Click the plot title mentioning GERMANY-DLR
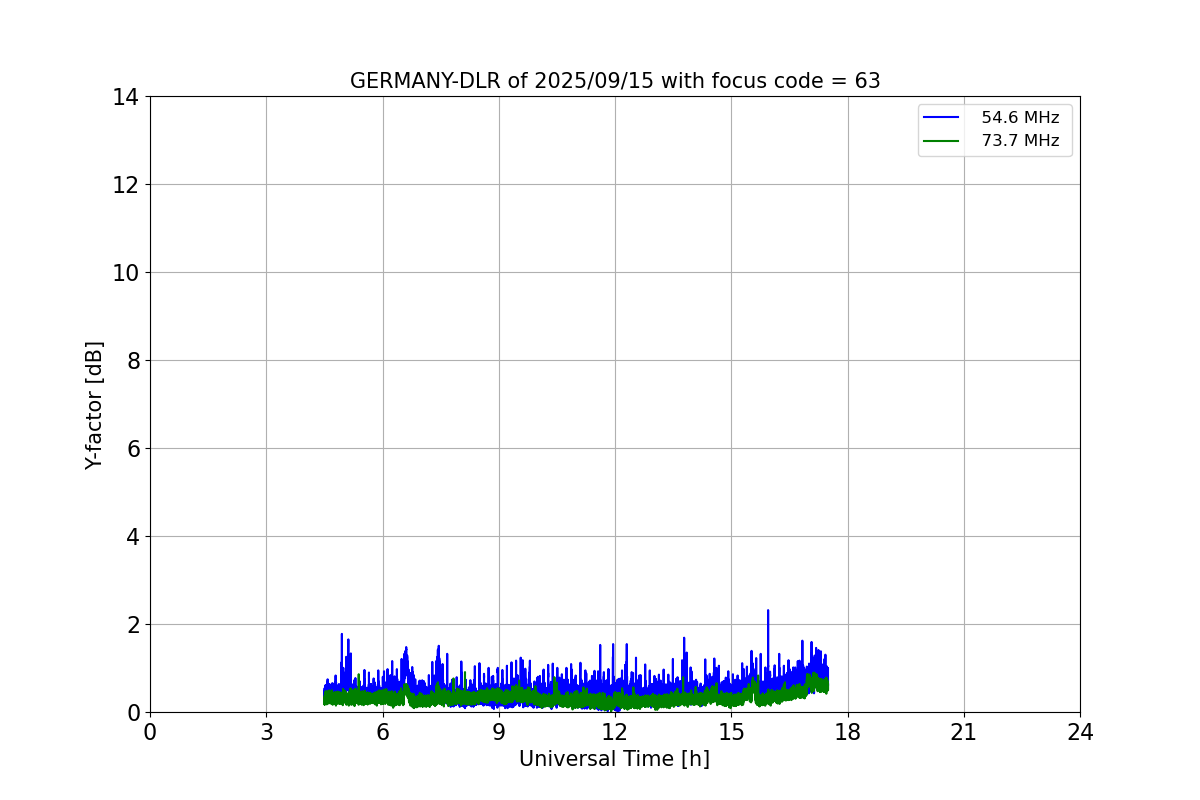This screenshot has height=800, width=1200. point(615,81)
